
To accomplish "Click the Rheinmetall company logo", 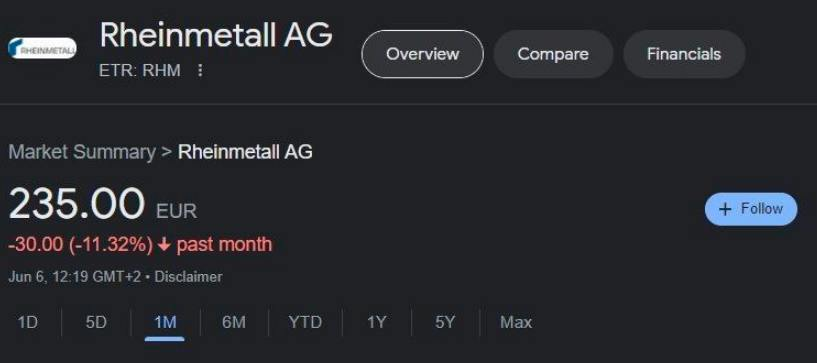I will (x=42, y=48).
